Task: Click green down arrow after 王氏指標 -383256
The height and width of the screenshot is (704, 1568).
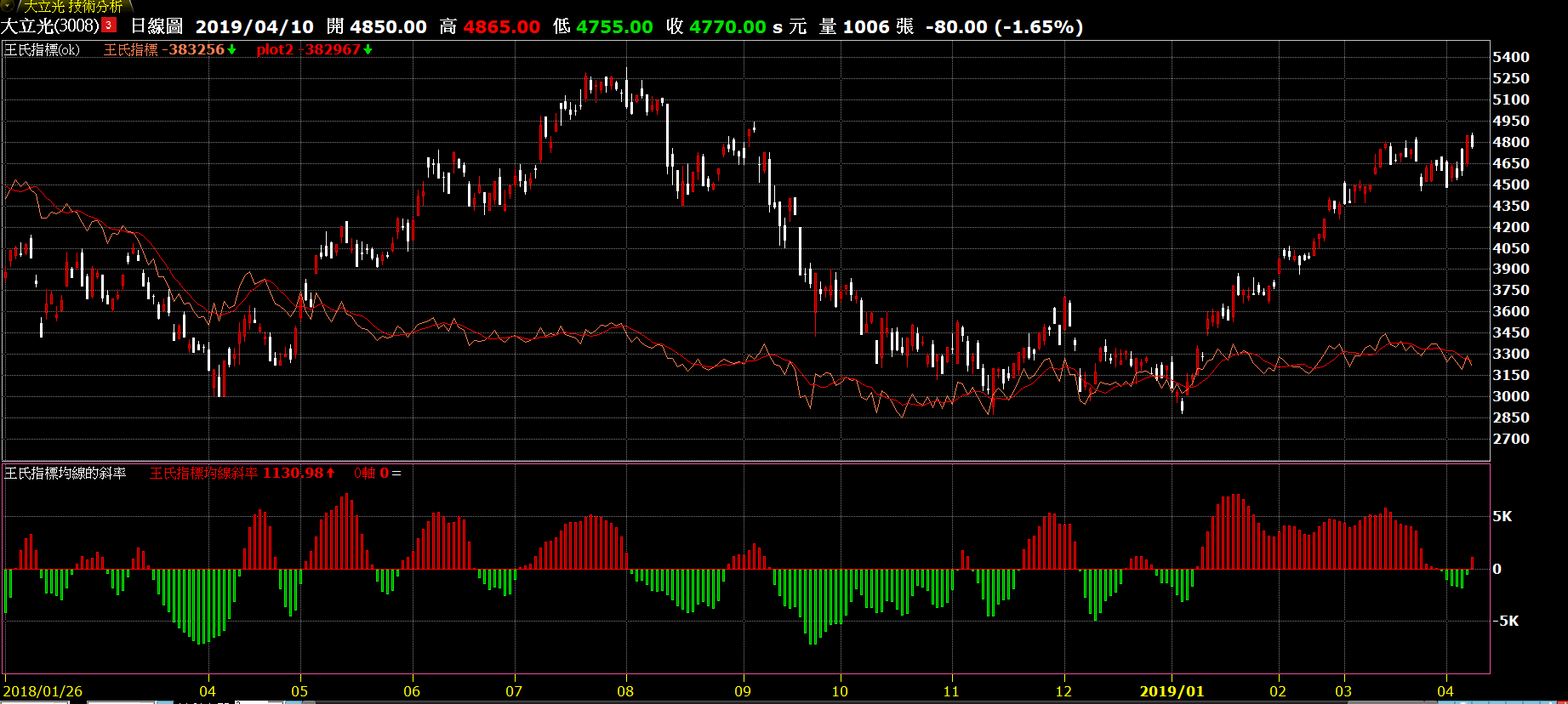Action: click(231, 50)
